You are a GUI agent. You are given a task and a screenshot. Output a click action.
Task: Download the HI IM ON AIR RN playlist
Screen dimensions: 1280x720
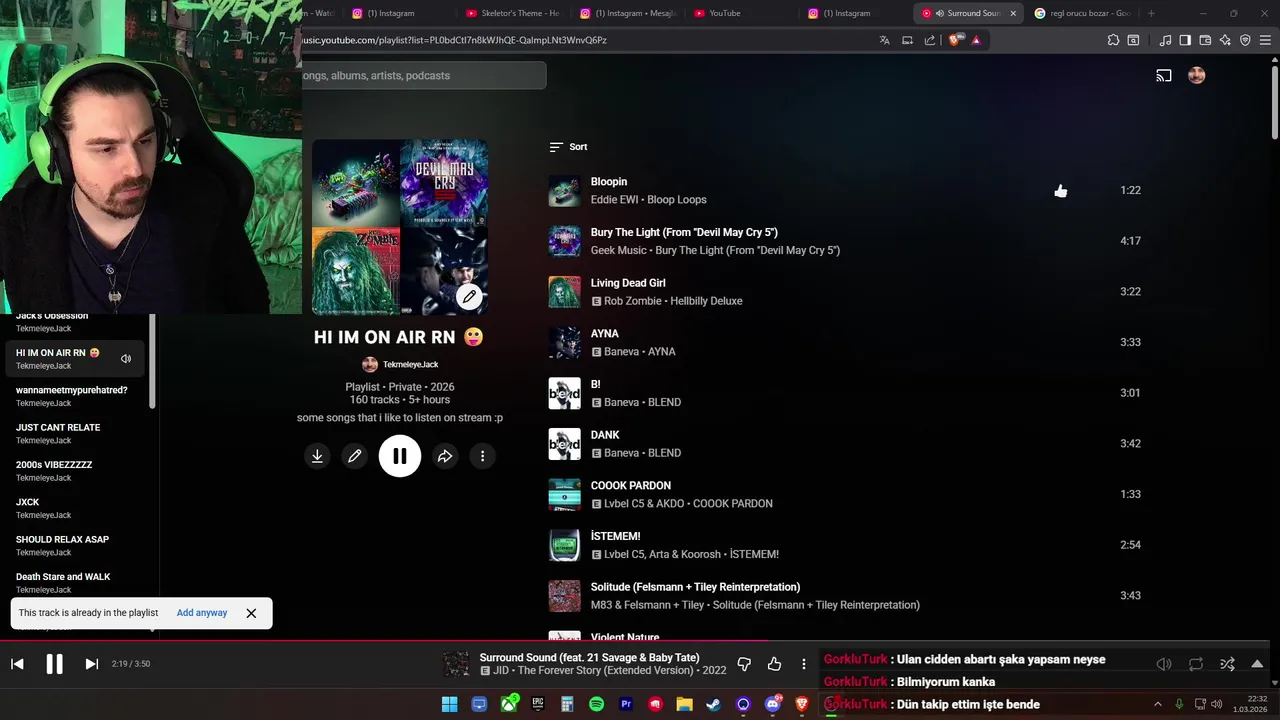tap(317, 456)
